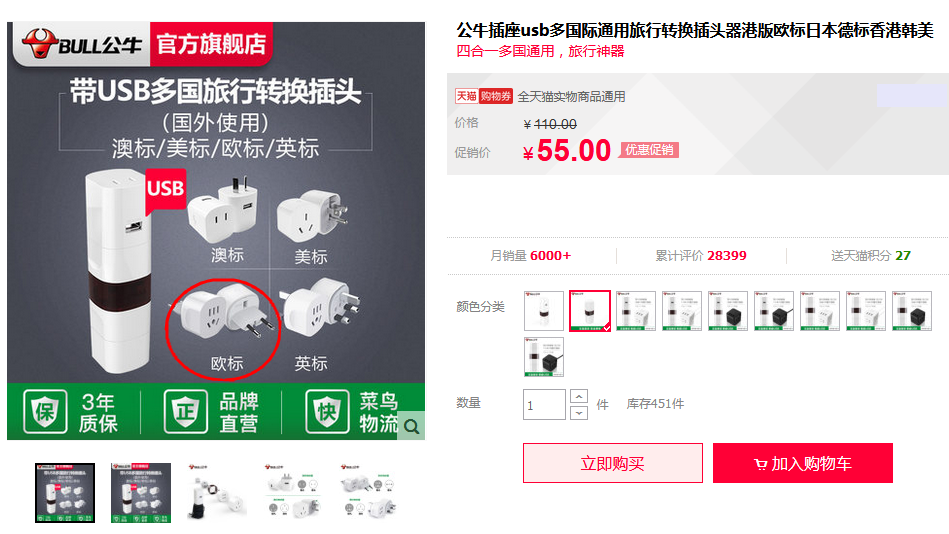
Task: Click the cart icon in 加入购物车 button
Action: (760, 464)
